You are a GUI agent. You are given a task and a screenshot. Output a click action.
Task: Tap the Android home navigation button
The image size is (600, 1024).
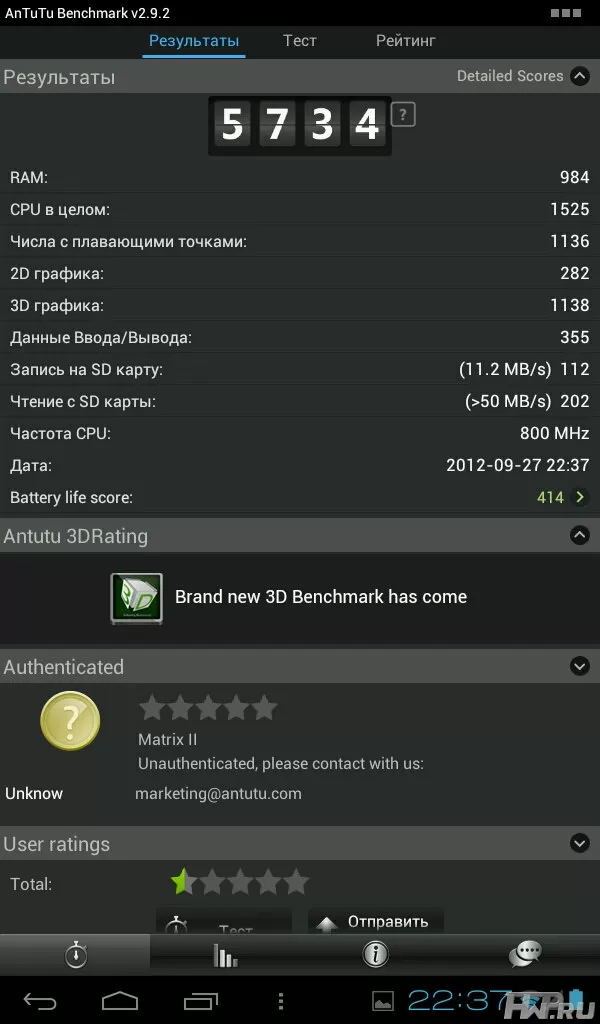coord(120,1000)
